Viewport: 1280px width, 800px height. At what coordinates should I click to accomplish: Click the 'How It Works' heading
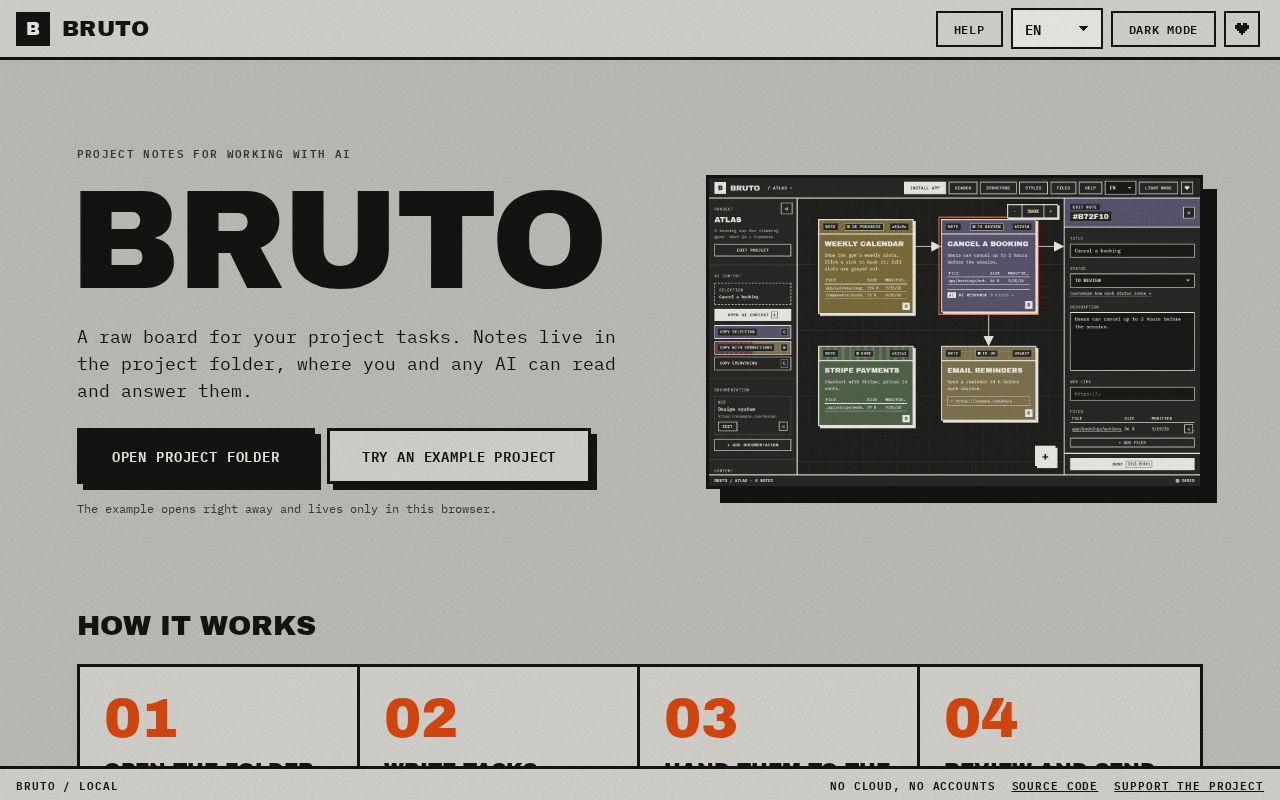pos(196,626)
